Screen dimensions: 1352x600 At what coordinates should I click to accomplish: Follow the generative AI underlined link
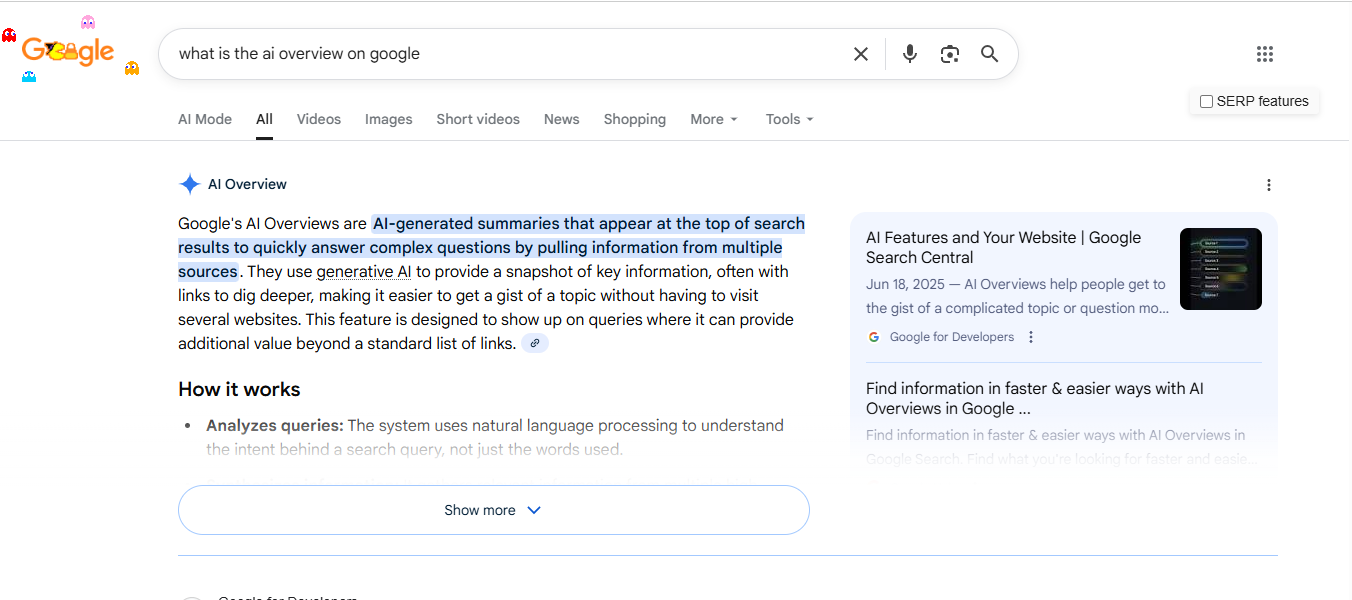[364, 272]
